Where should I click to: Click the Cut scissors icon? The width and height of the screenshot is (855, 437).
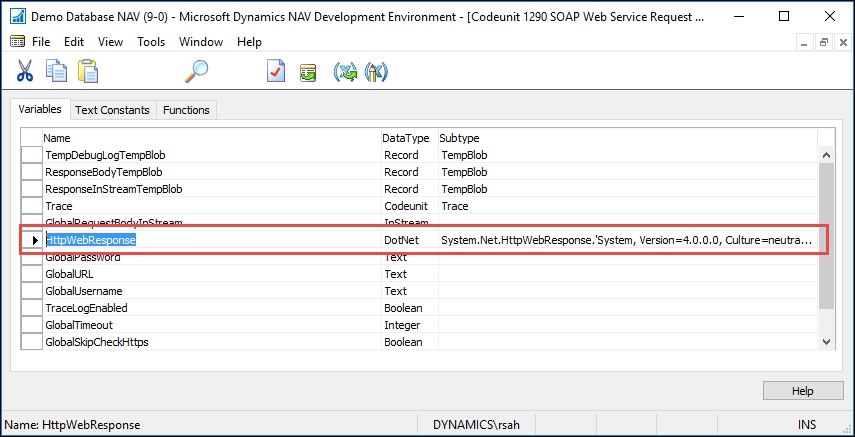(25, 71)
